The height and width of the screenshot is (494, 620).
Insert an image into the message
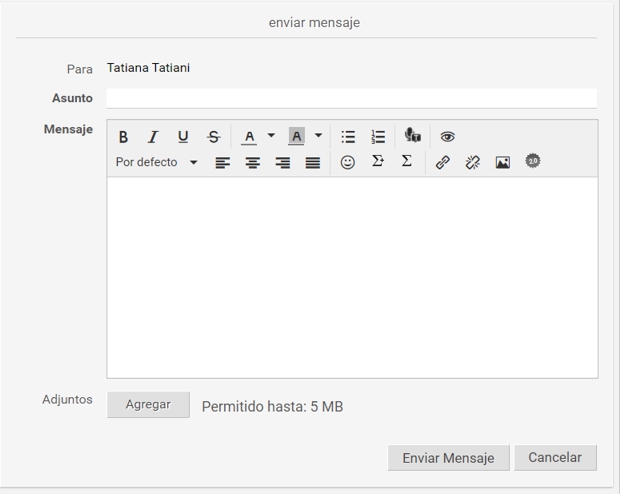502,162
